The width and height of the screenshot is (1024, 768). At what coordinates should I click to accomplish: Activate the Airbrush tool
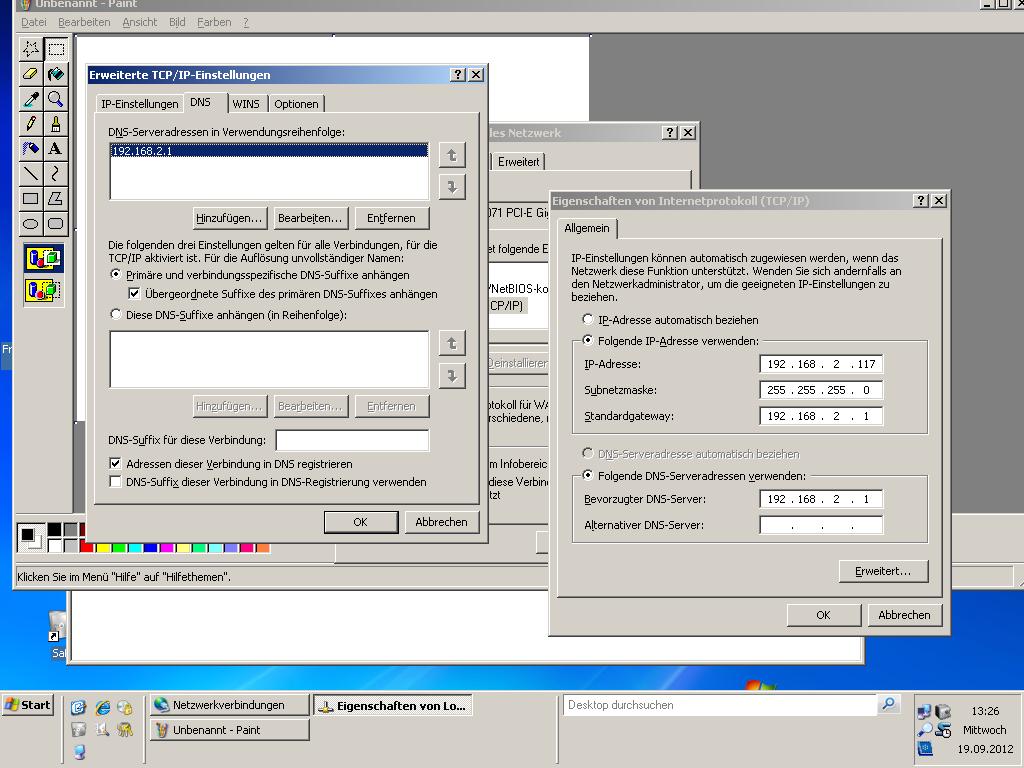[30, 148]
